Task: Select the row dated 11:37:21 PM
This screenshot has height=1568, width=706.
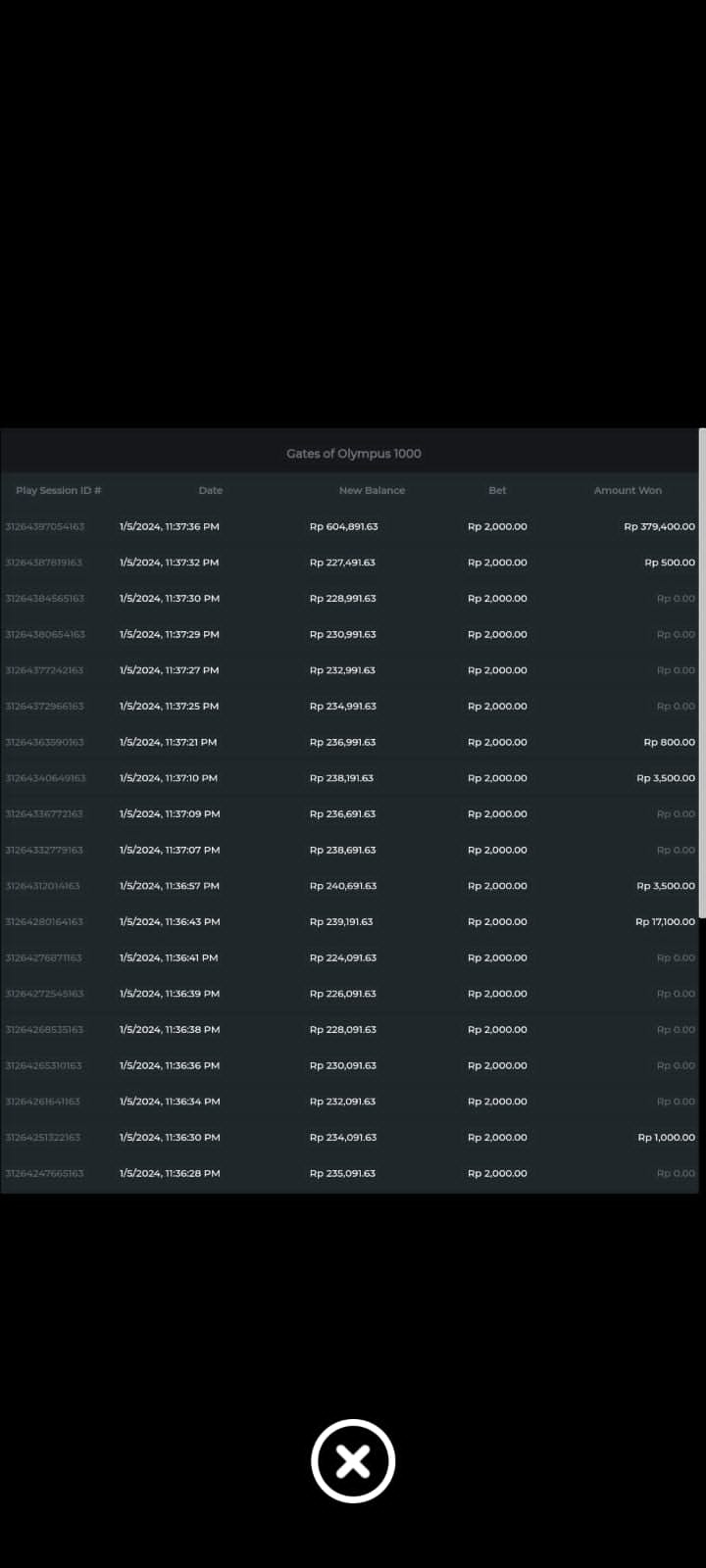Action: coord(169,742)
